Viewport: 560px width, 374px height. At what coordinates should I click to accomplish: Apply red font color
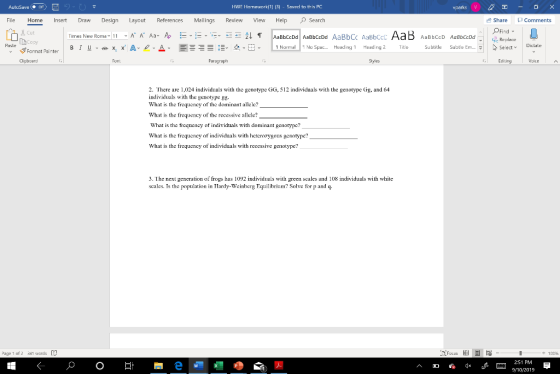pos(162,48)
